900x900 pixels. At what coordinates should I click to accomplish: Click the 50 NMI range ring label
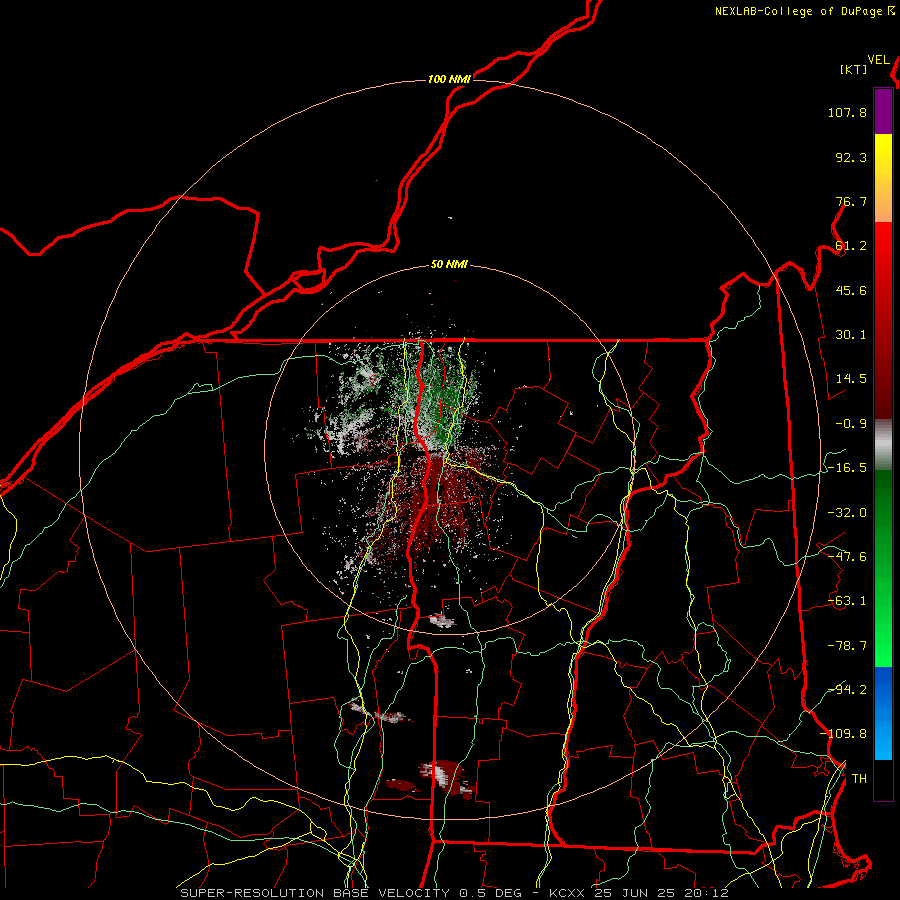point(449,265)
